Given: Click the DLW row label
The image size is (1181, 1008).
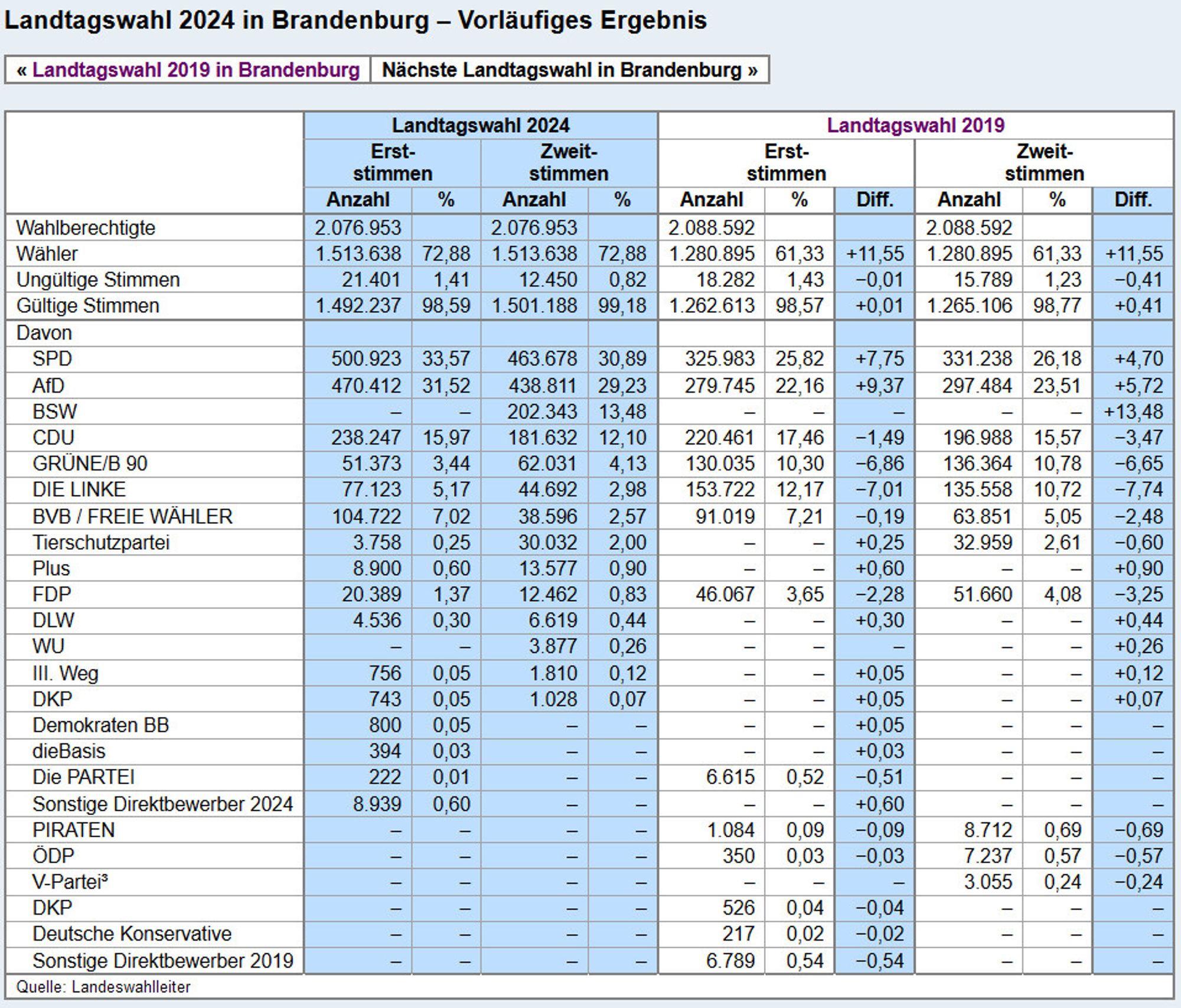Looking at the screenshot, I should point(54,620).
